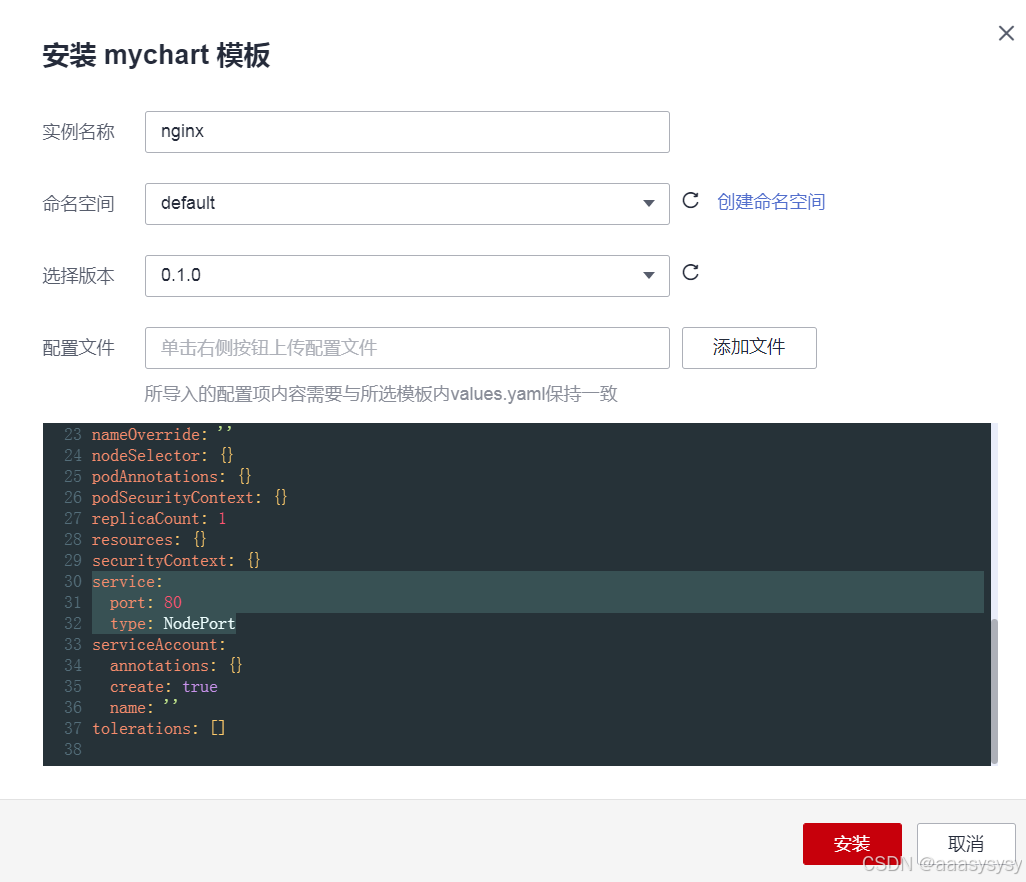
Task: Refresh the 命名空间 namespace list
Action: (690, 200)
